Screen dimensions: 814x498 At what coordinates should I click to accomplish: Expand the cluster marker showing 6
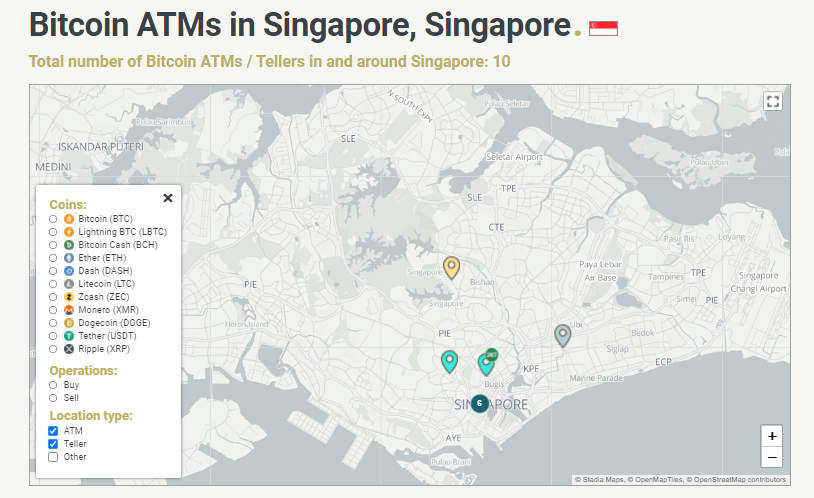click(480, 403)
